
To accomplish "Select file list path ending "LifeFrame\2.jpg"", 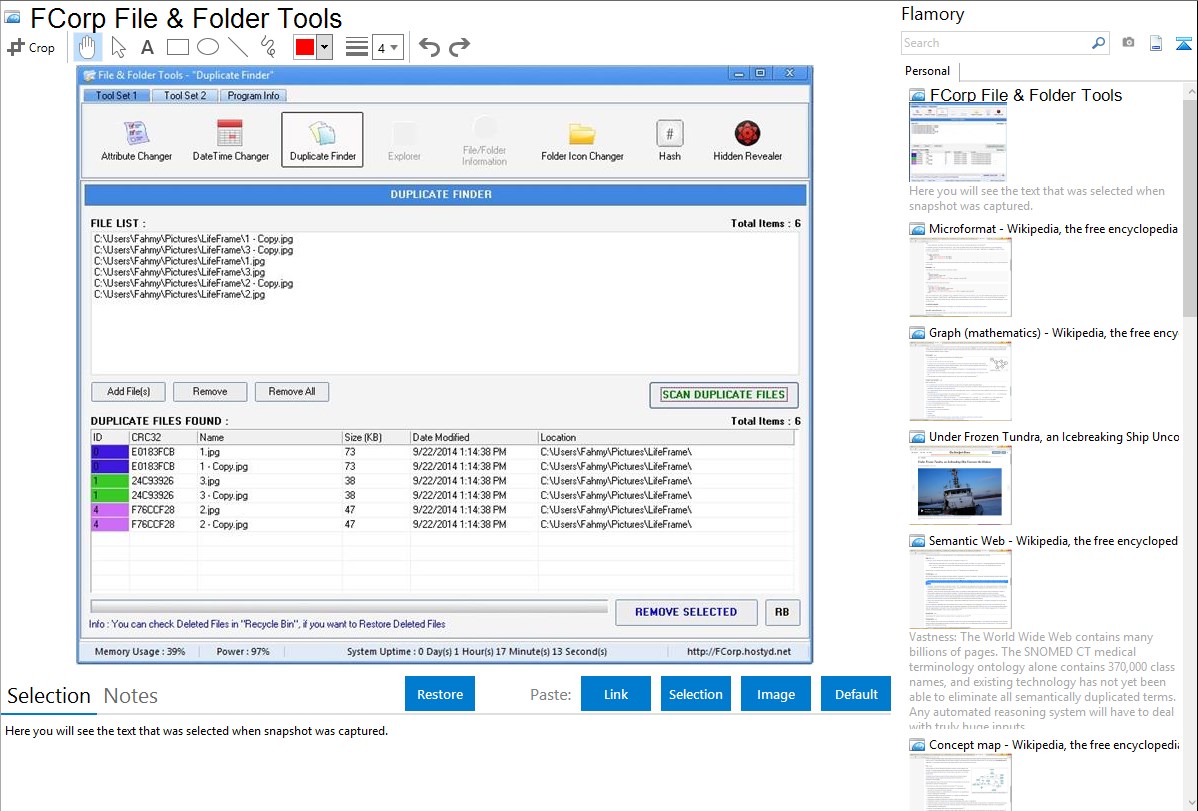I will click(180, 294).
